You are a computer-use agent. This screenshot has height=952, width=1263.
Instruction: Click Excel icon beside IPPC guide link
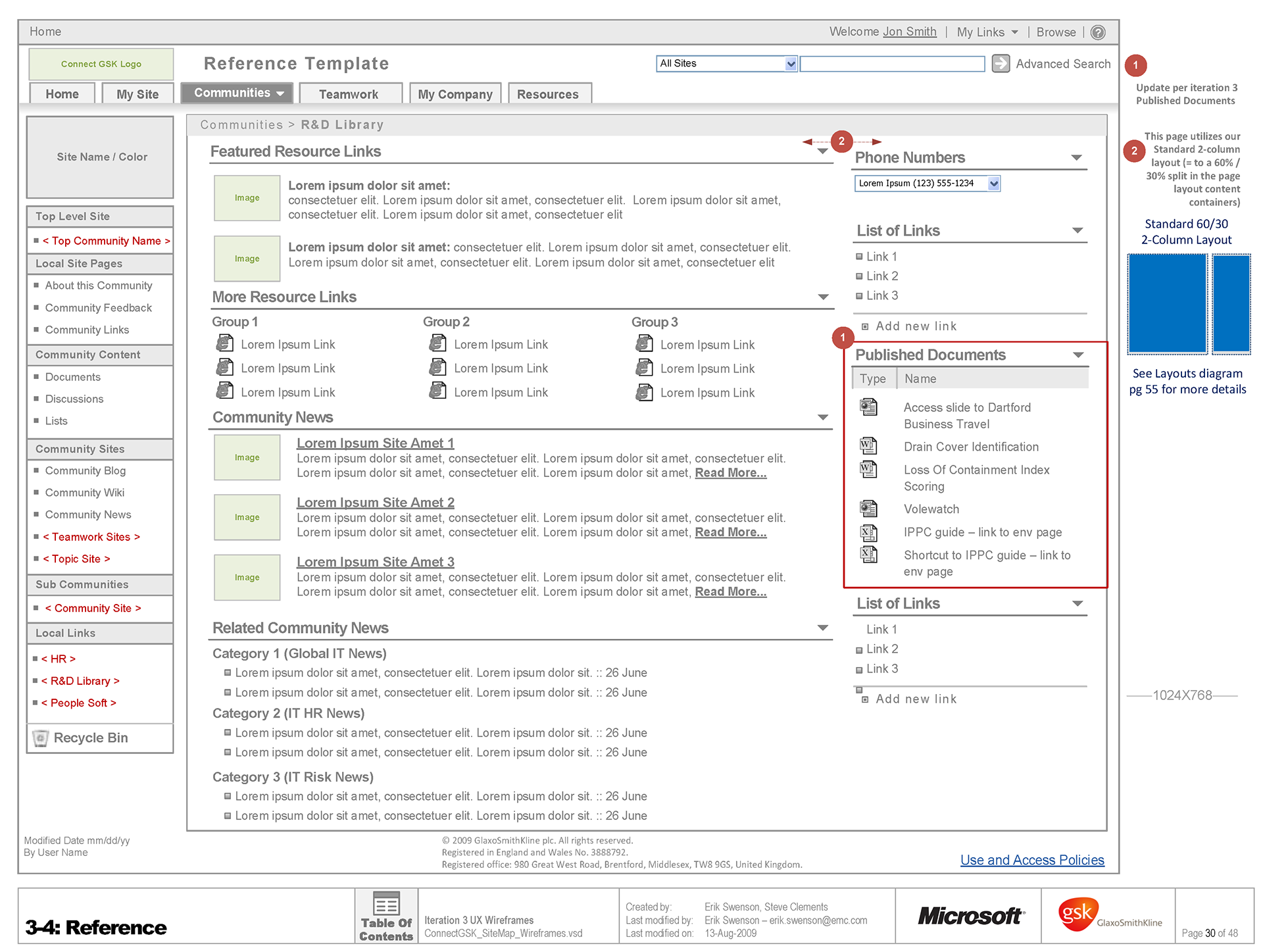pos(868,532)
